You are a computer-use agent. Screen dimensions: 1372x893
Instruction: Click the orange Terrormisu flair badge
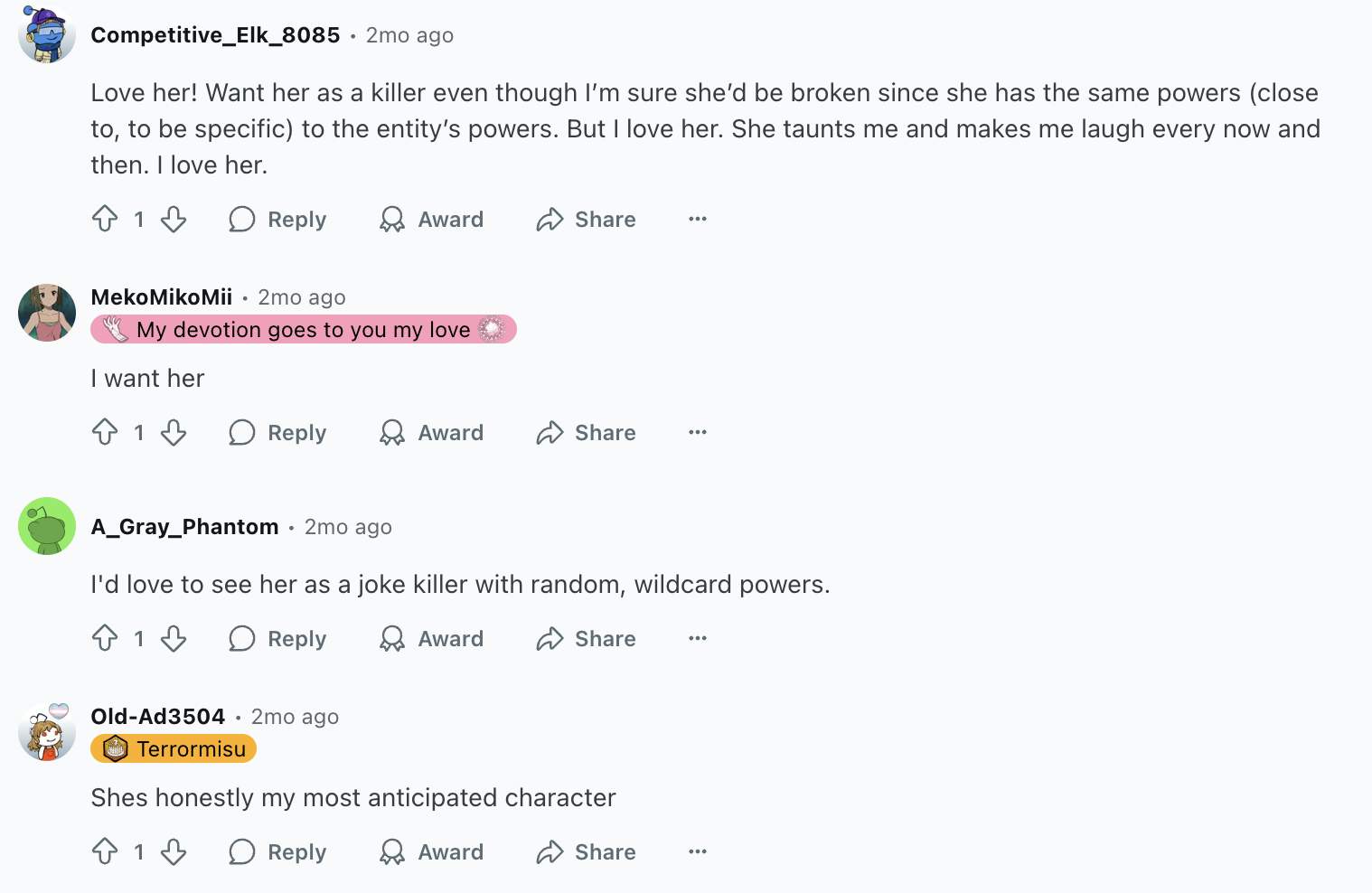(x=173, y=747)
